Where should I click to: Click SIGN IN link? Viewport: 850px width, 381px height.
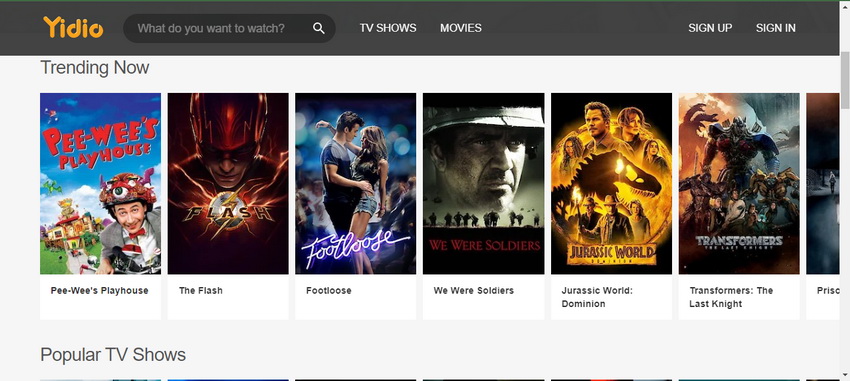pyautogui.click(x=776, y=28)
